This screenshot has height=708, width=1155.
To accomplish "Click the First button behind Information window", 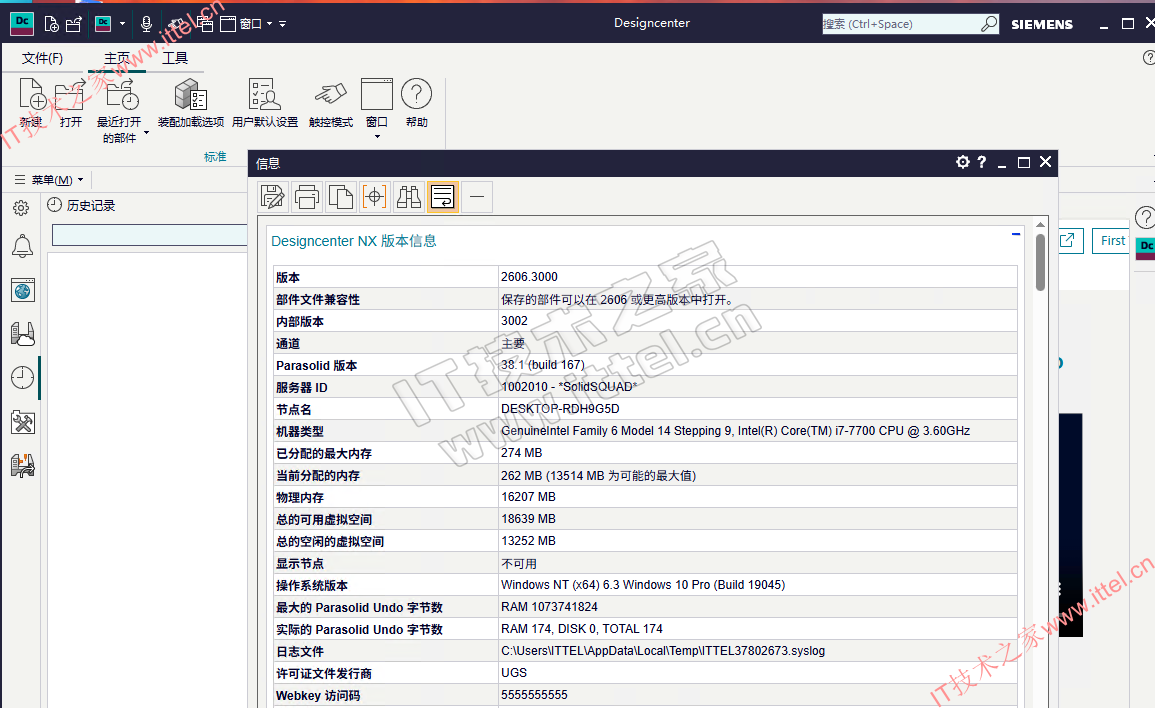I will coord(1112,241).
